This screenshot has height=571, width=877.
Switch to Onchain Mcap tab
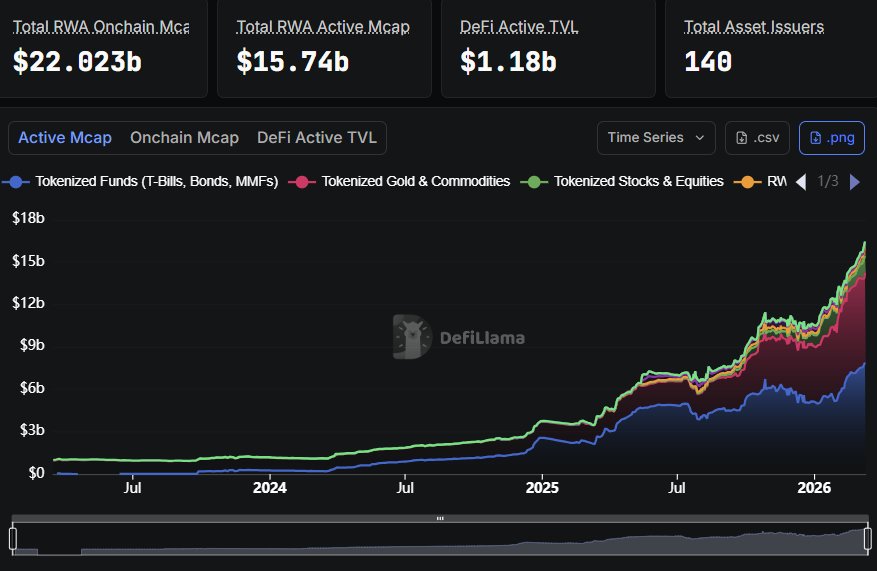[184, 138]
